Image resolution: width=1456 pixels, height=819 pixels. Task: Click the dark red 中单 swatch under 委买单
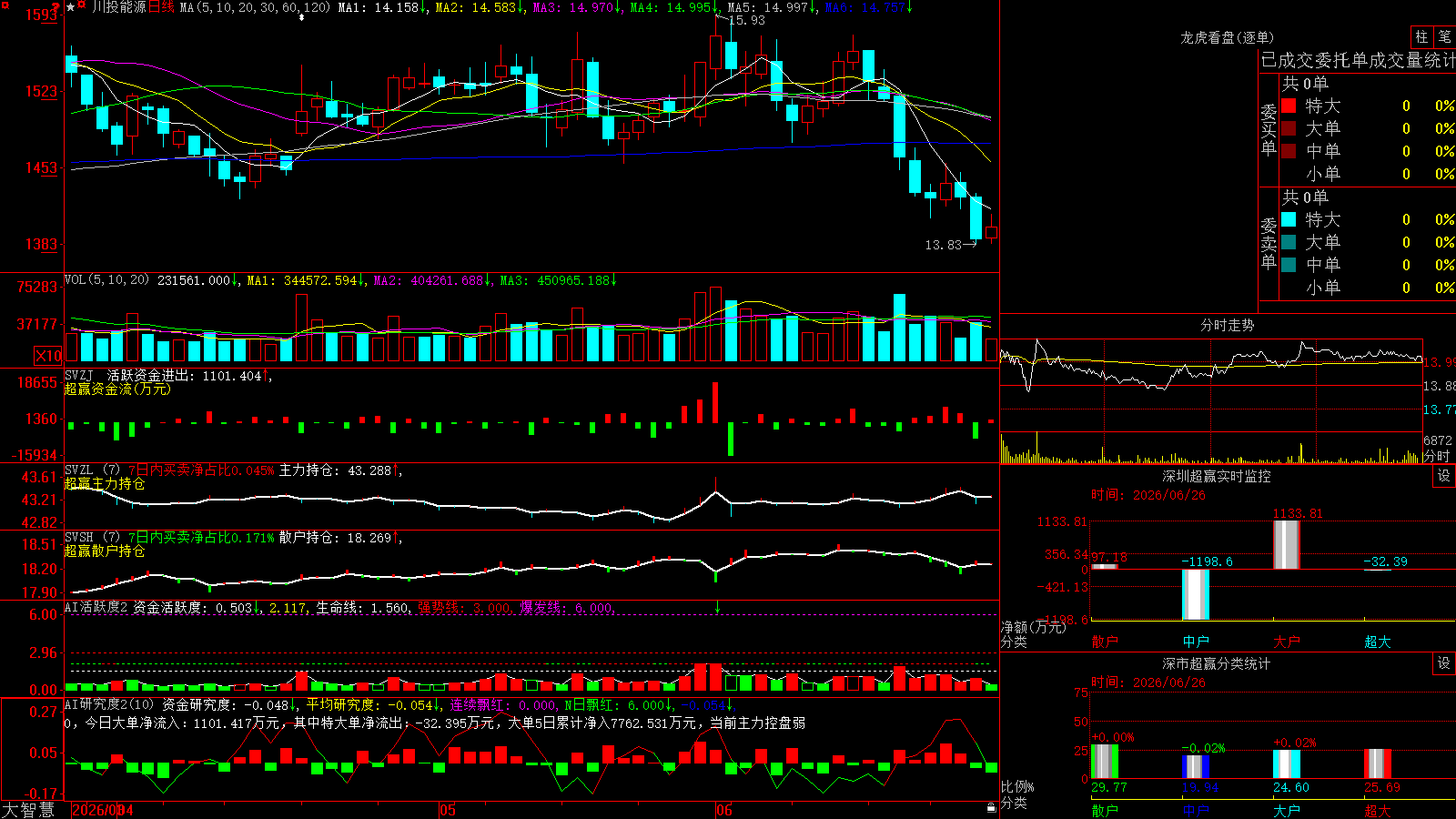(x=1289, y=151)
